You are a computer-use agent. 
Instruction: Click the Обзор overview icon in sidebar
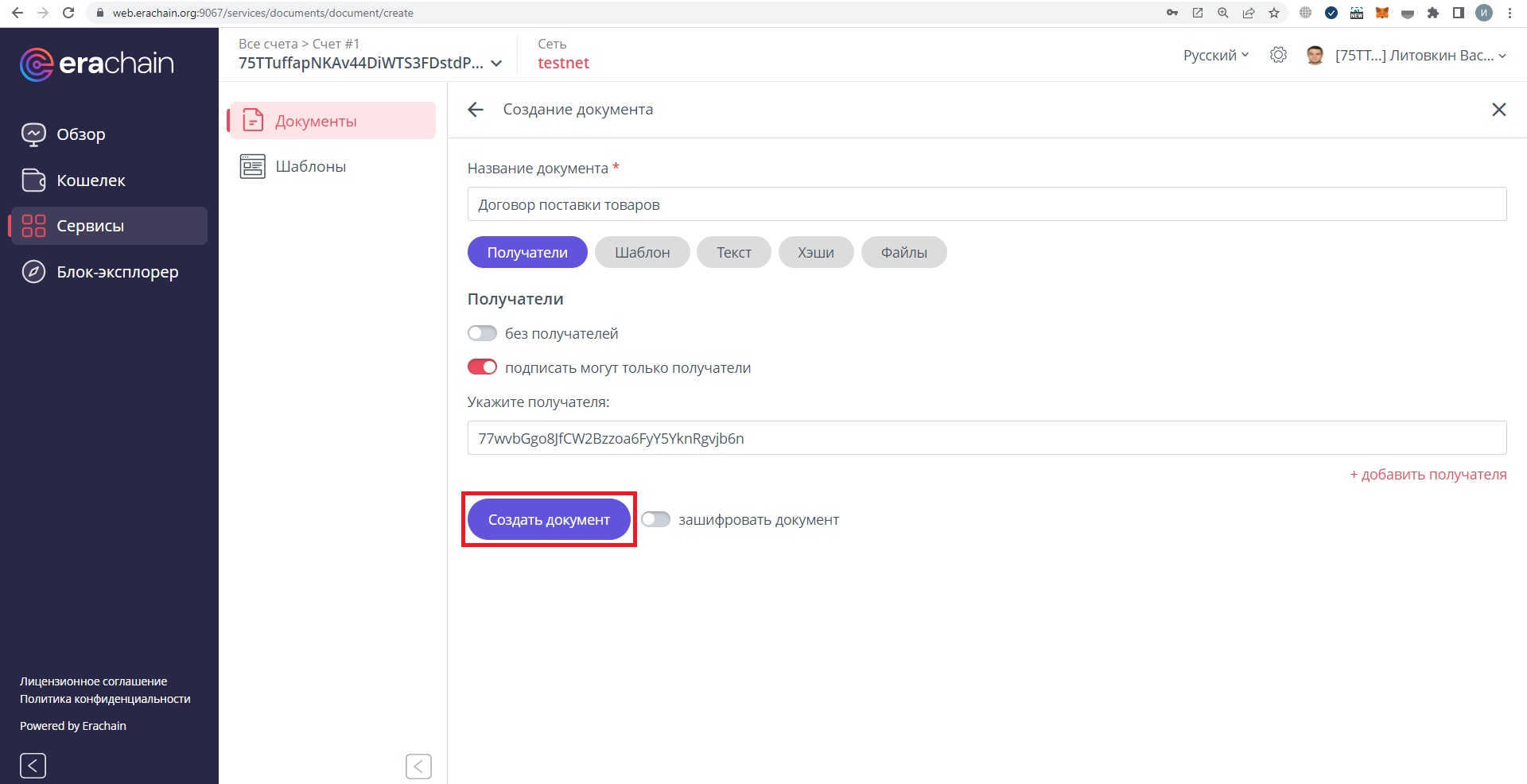(x=33, y=134)
